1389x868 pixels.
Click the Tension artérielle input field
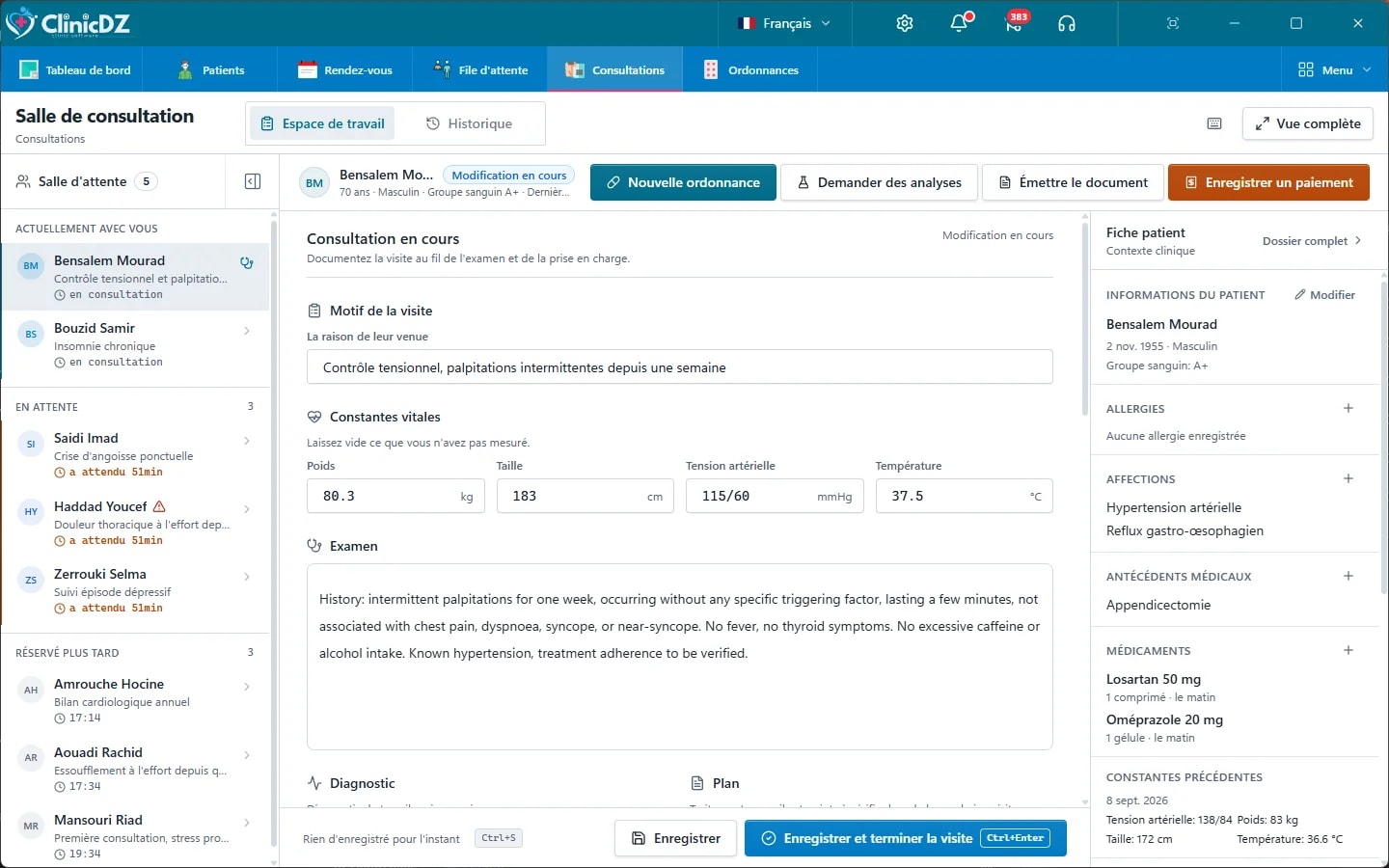click(x=775, y=496)
